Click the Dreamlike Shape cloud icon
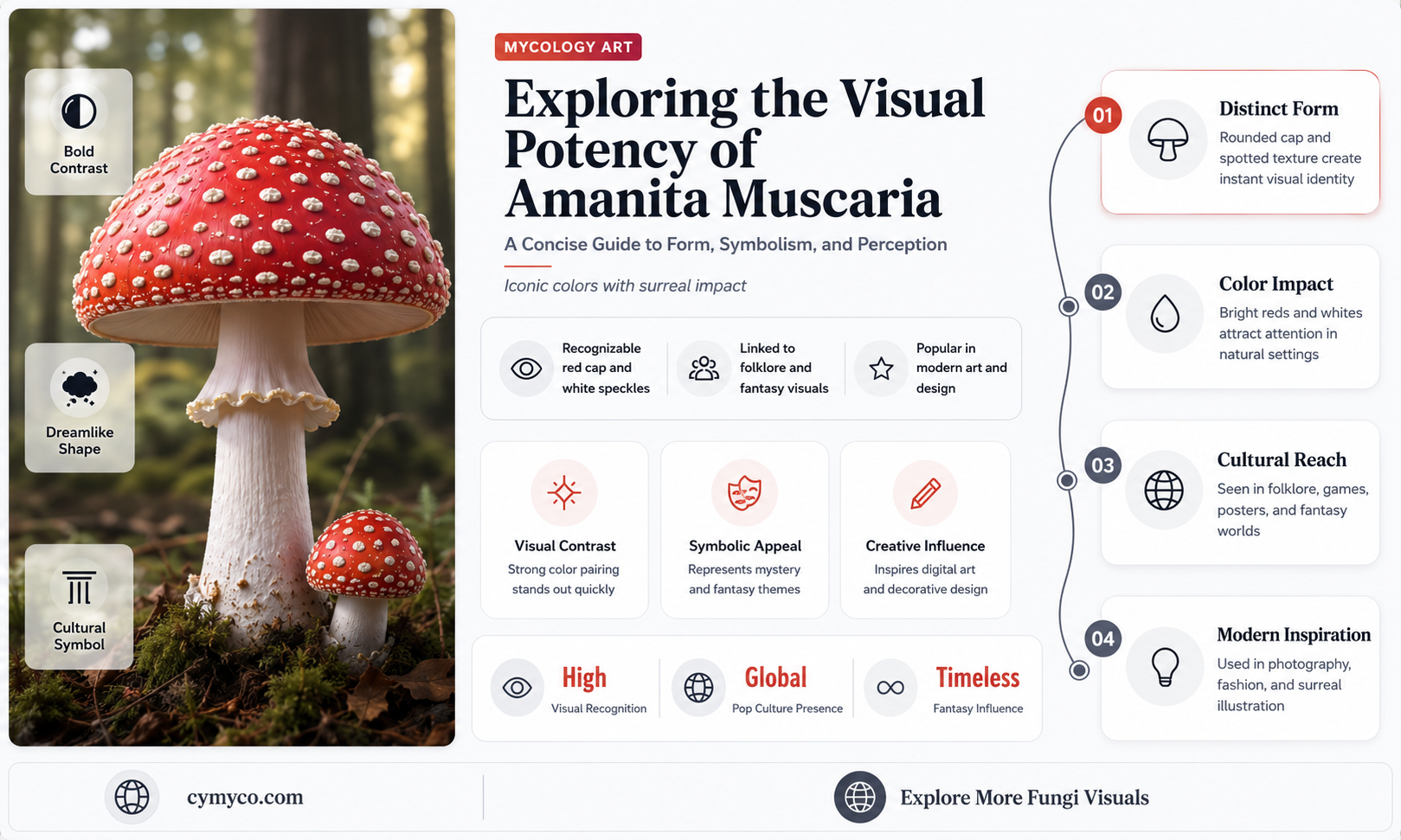Viewport: 1401px width, 840px height. (80, 388)
